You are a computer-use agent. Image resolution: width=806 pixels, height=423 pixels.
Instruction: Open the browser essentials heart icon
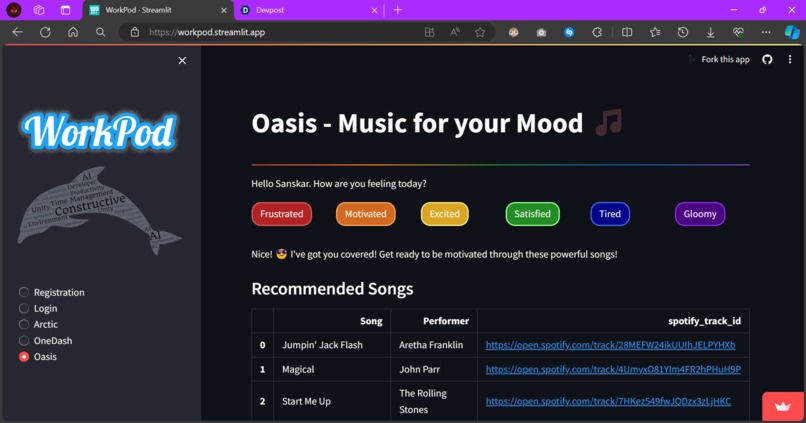738,32
